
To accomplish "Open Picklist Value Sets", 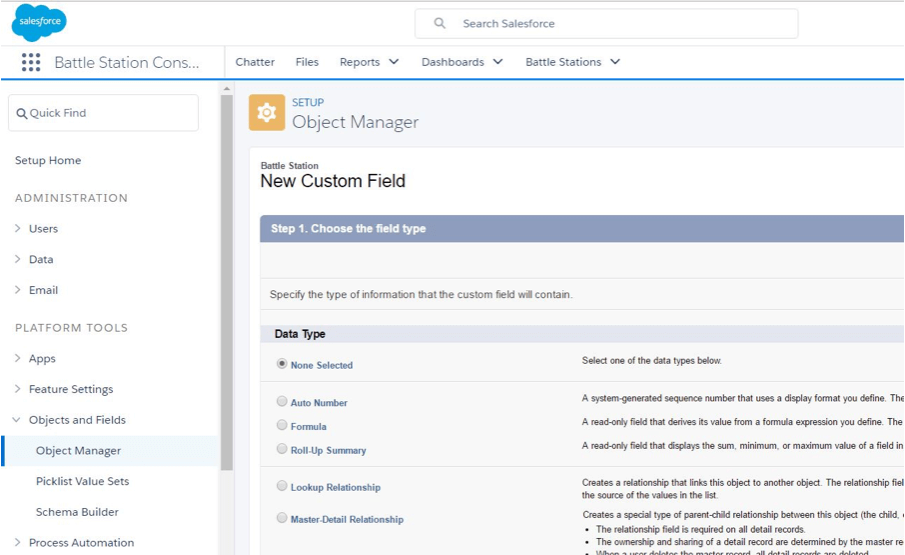I will 83,481.
